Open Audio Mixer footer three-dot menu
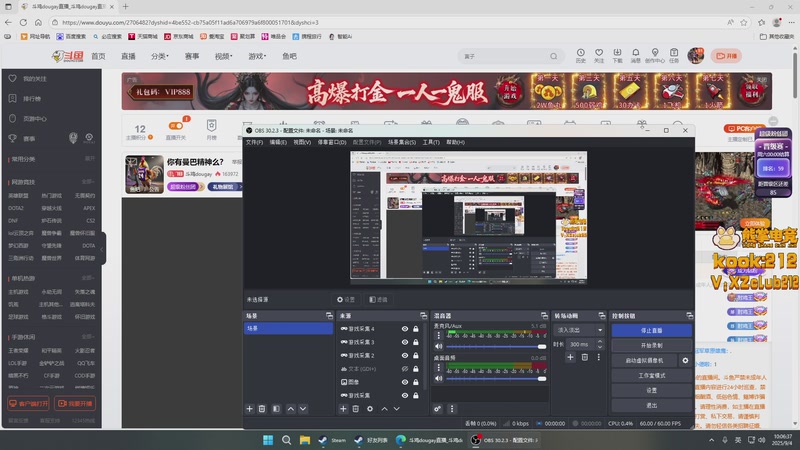The width and height of the screenshot is (800, 450). pos(452,409)
